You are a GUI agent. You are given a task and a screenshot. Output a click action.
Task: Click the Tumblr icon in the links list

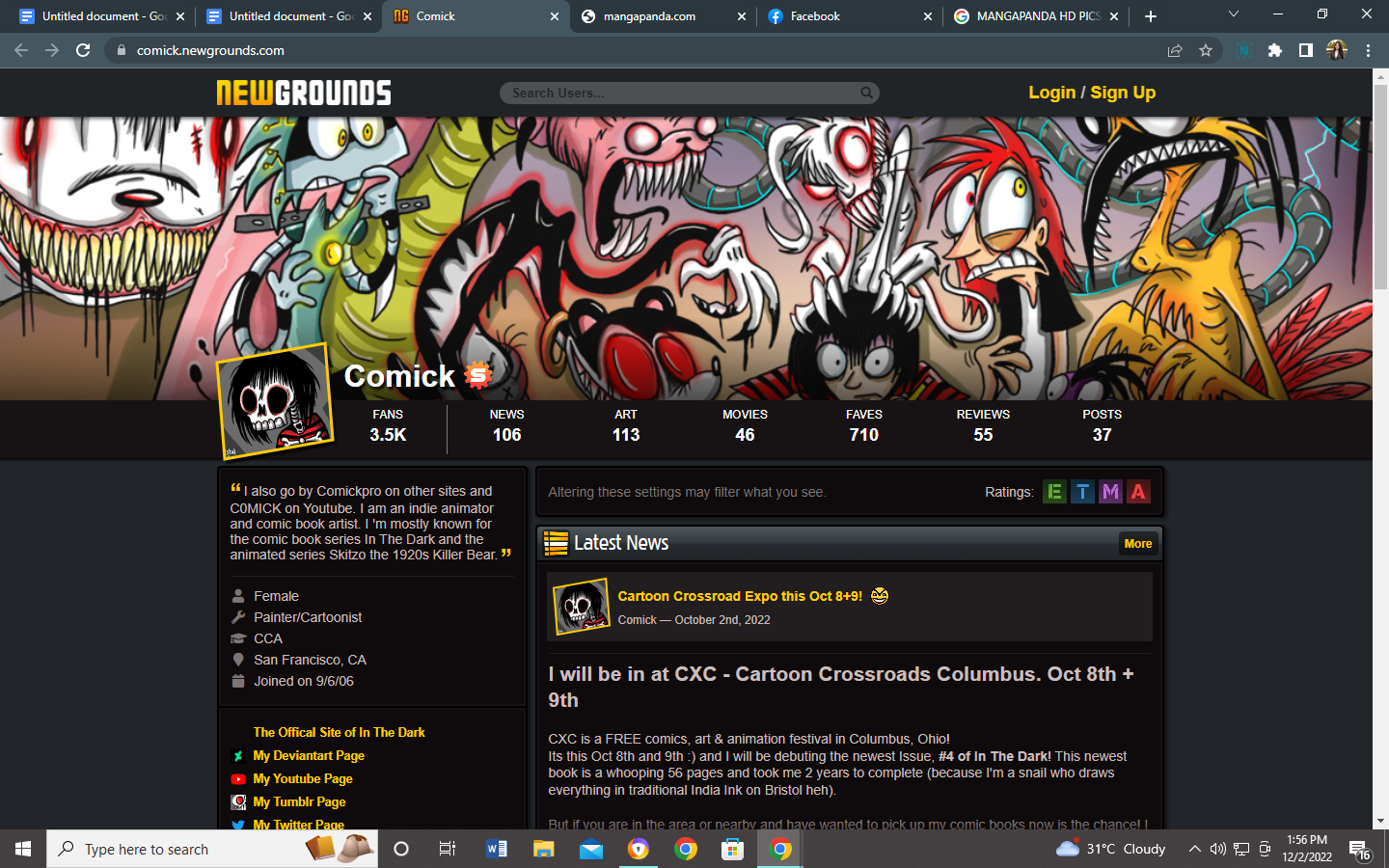(x=238, y=802)
